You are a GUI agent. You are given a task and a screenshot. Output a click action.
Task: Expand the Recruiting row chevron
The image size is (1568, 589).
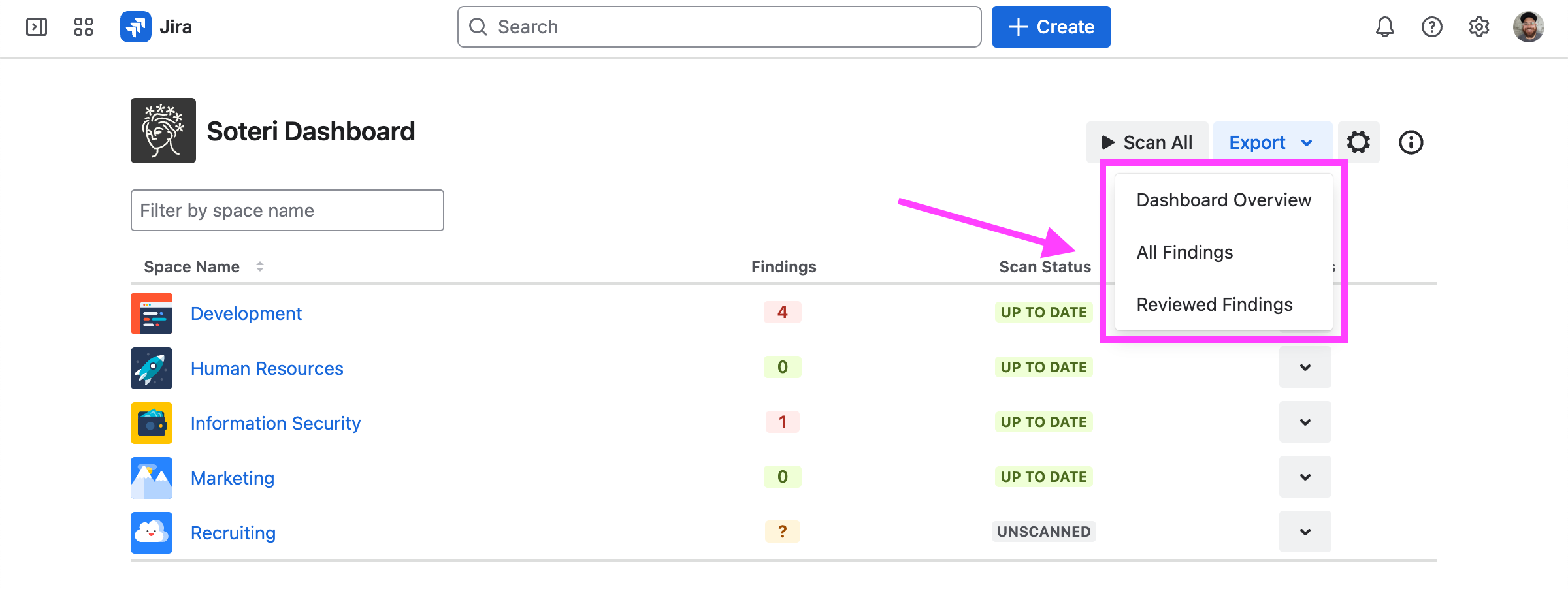click(x=1305, y=532)
